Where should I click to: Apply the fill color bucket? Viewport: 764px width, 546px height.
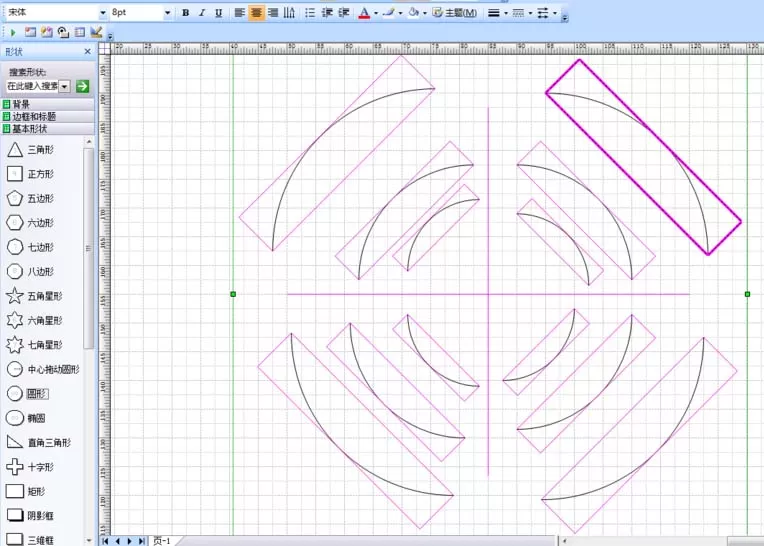tap(413, 13)
